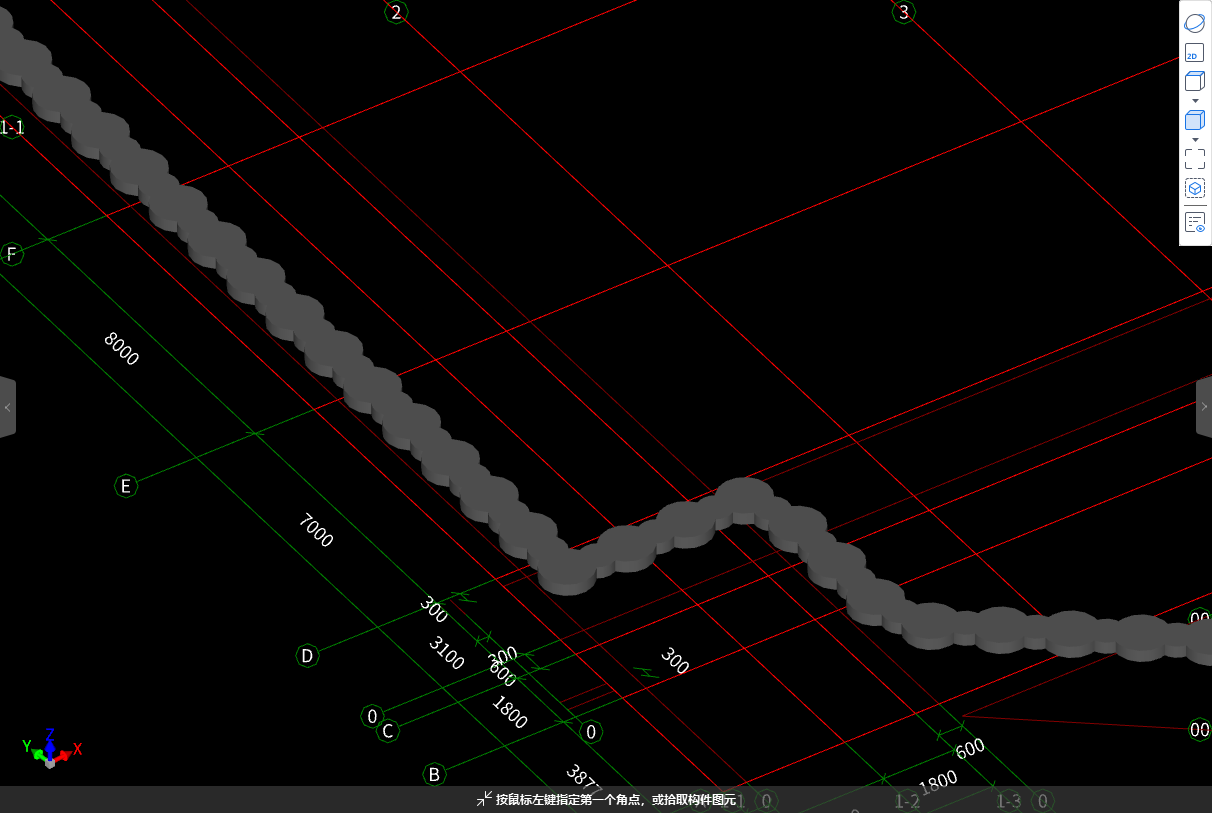Open the display settings list-eye icon

point(1194,222)
